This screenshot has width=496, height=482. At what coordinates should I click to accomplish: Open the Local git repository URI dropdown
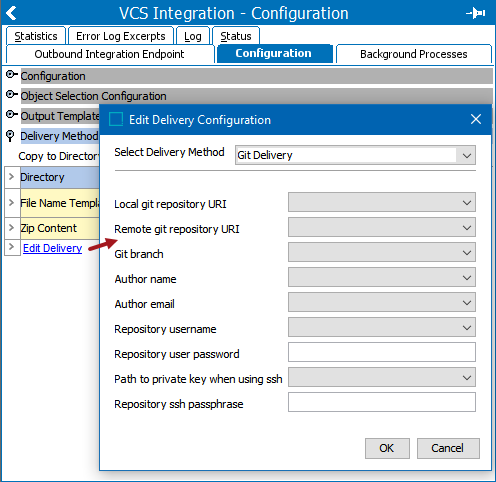tap(467, 202)
